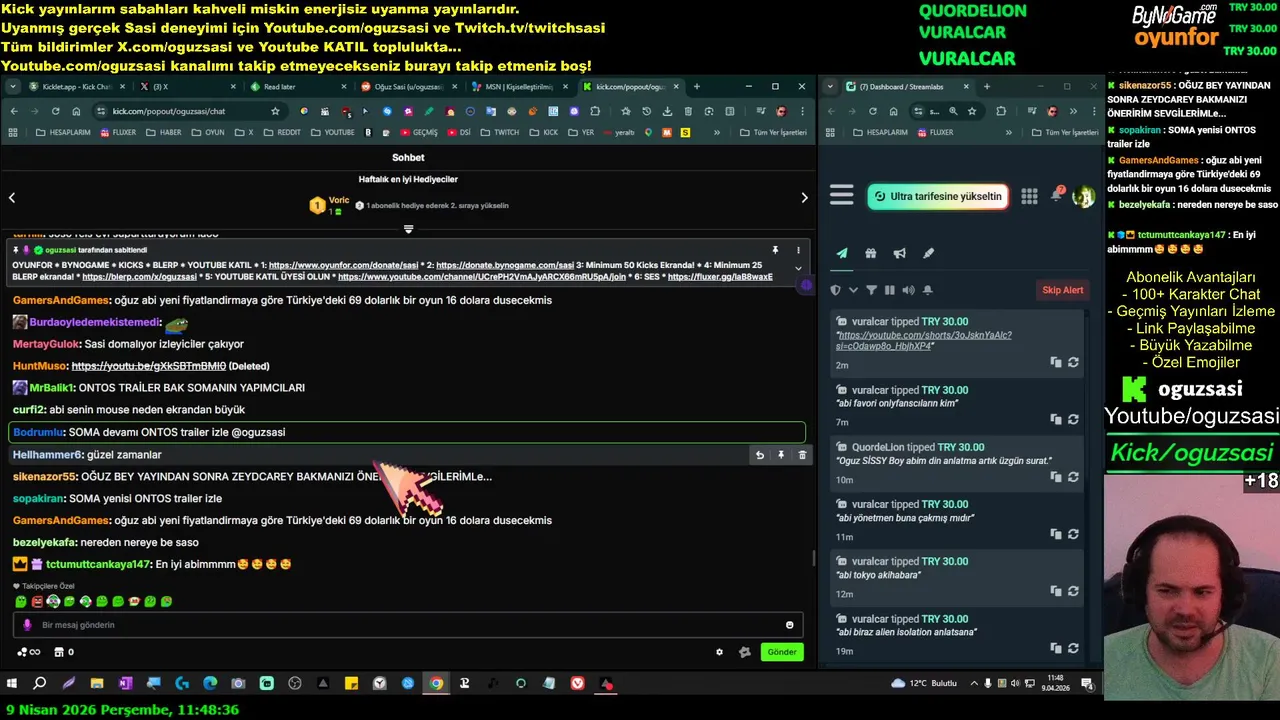Select the paintbrush tab in Streamlabs
This screenshot has width=1280, height=720.
[x=928, y=253]
